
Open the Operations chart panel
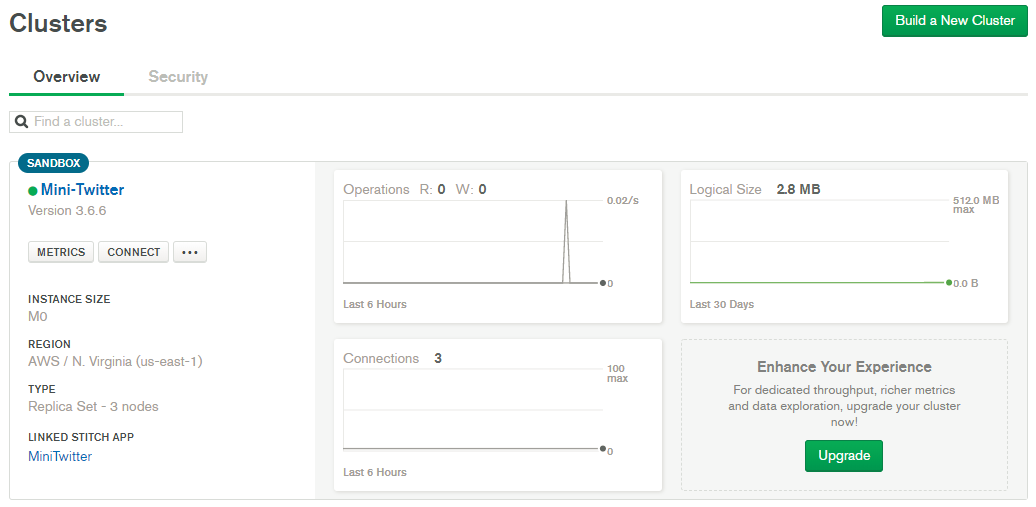498,247
